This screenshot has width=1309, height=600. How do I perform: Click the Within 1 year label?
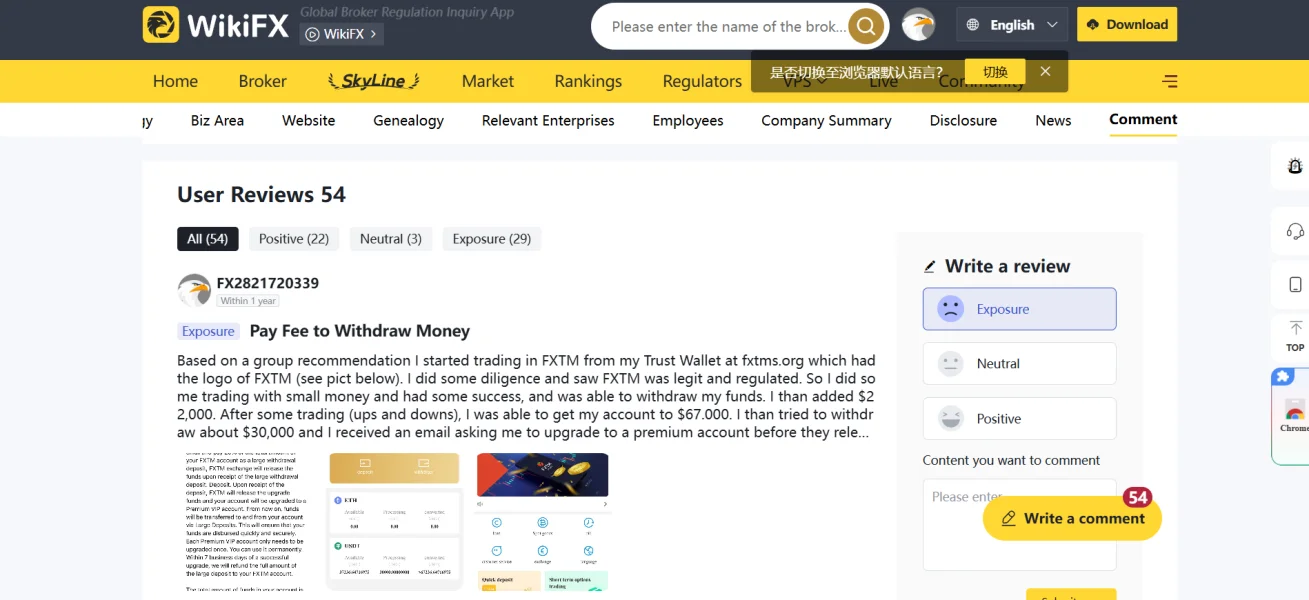click(248, 301)
